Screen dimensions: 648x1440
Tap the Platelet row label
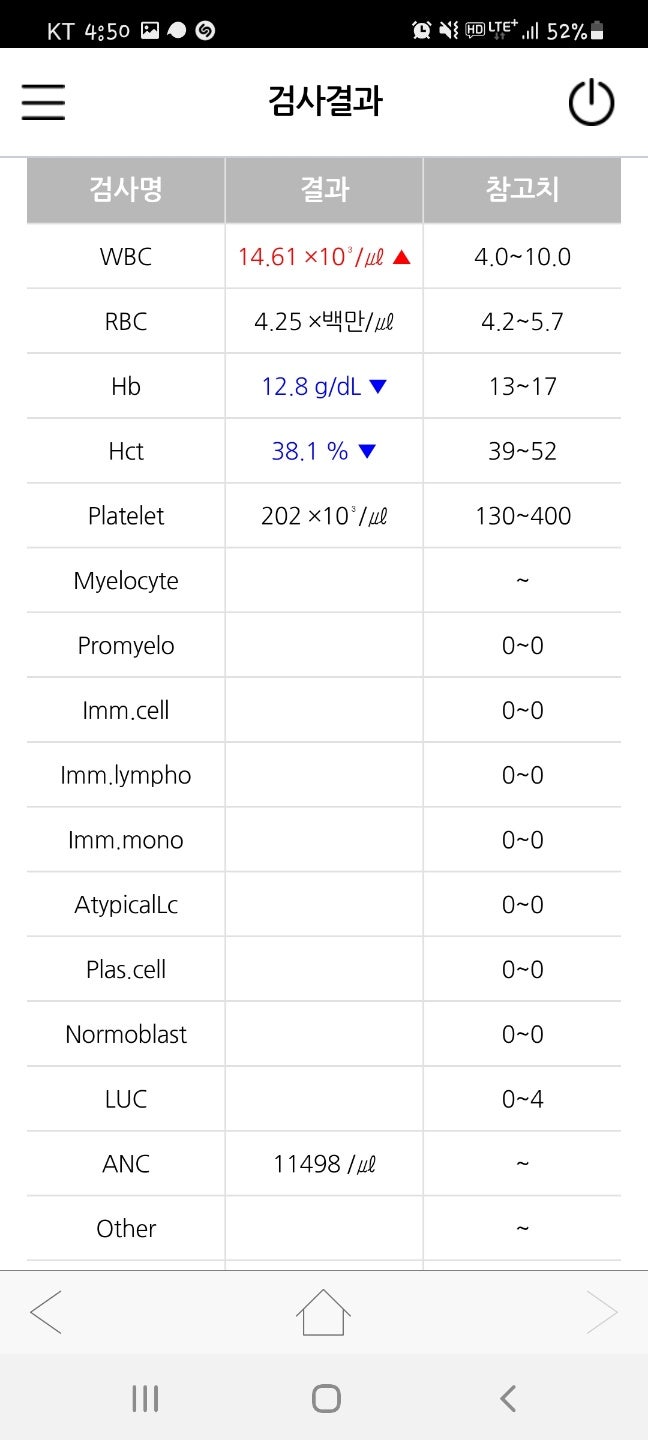pos(126,516)
